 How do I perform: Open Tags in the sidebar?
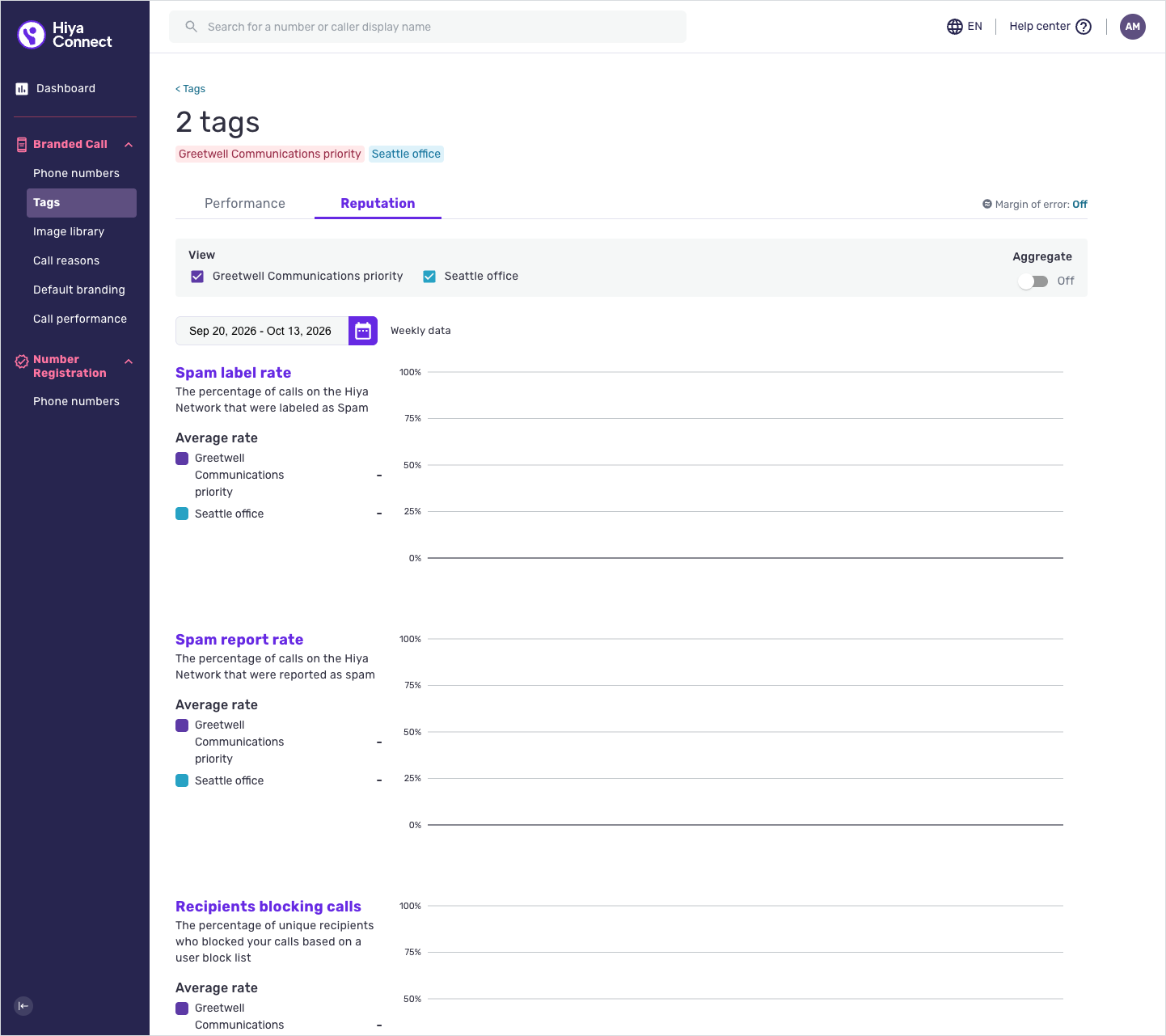82,203
